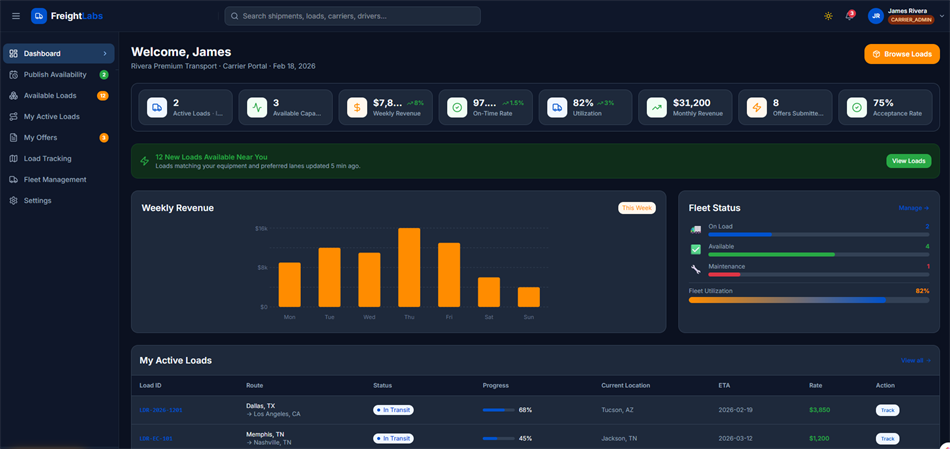Click the On Load truck icon
Screen dimensions: 950x449
[x=696, y=229]
